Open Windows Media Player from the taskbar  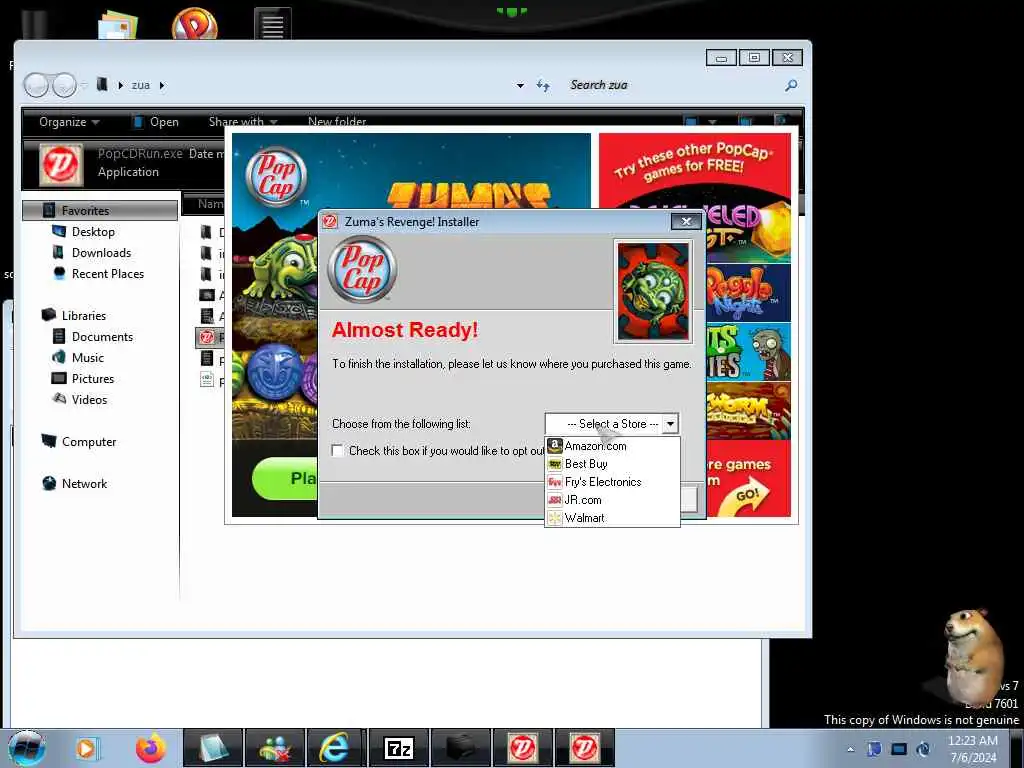(x=87, y=748)
